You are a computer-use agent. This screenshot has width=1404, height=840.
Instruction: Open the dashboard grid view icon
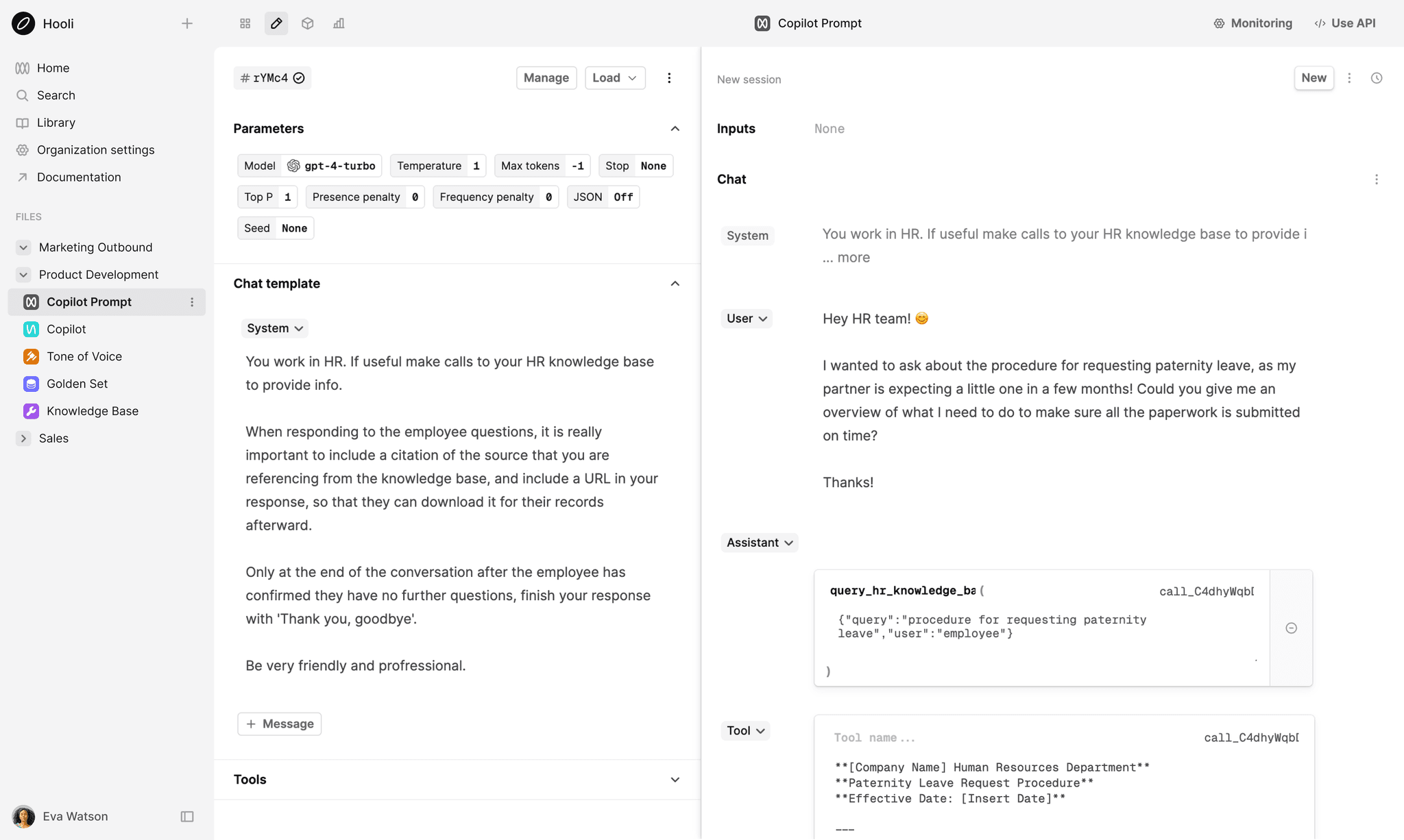tap(245, 23)
